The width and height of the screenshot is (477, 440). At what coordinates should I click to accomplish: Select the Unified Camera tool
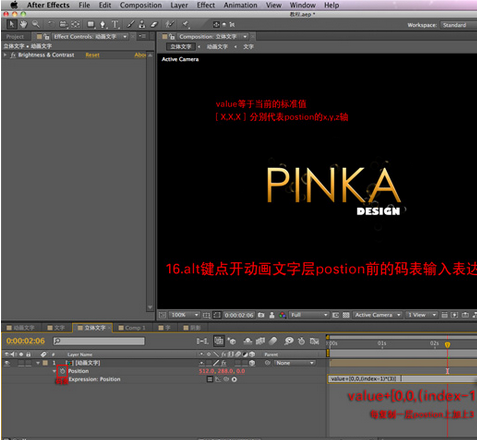pyautogui.click(x=63, y=24)
